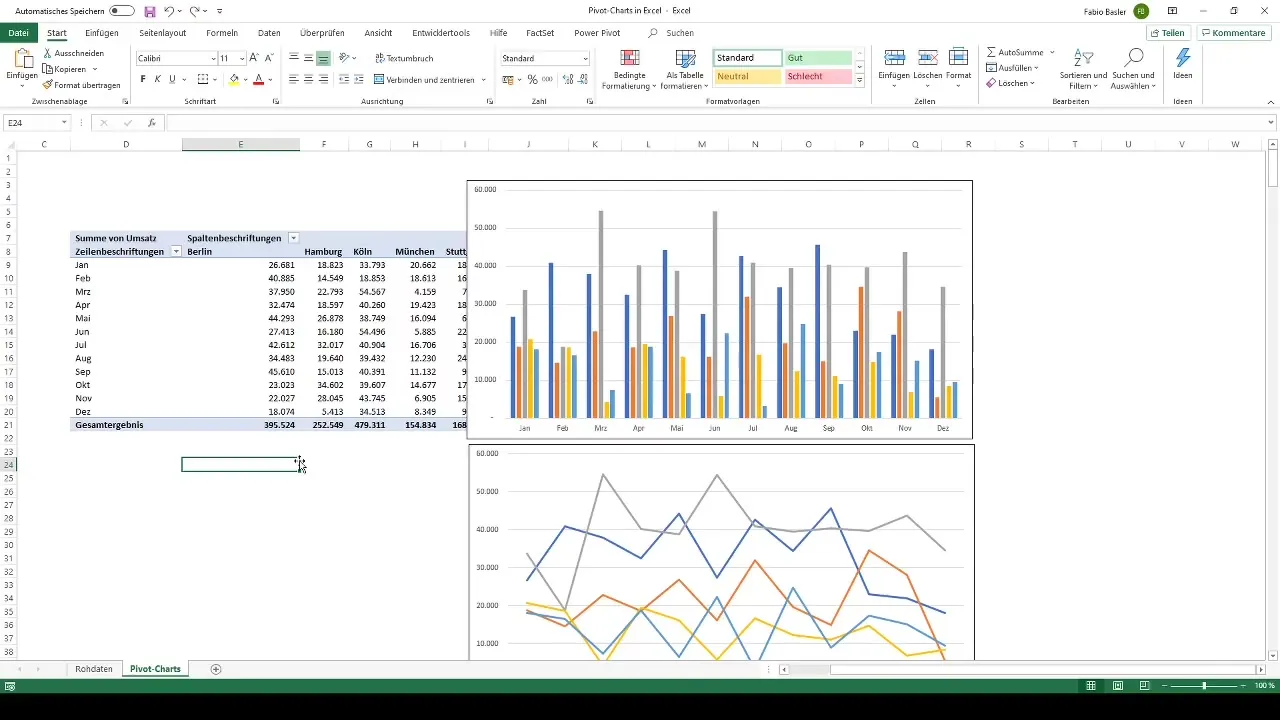Undo last action
This screenshot has width=1280, height=720.
169,11
